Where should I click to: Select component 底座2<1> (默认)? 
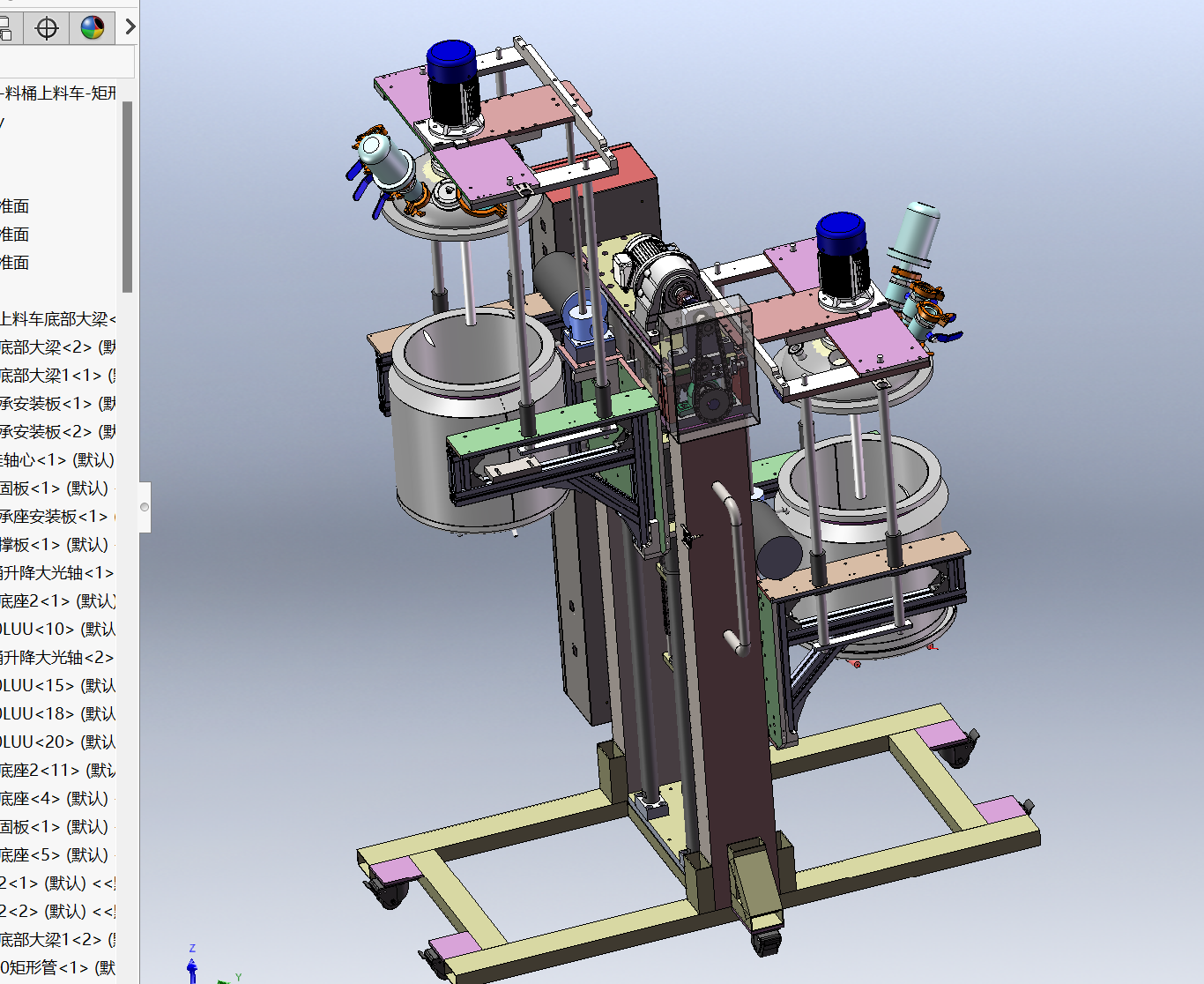58,600
